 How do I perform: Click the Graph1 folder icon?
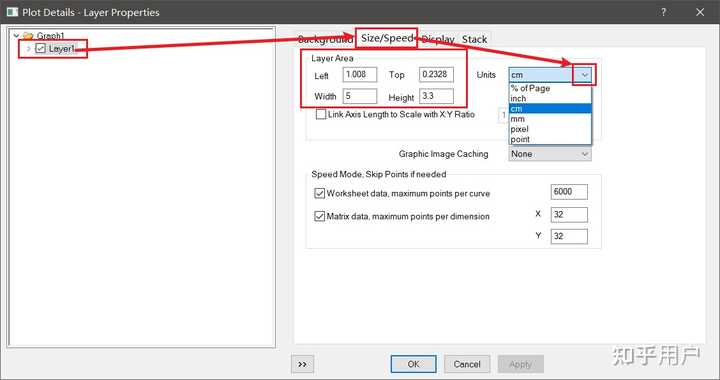point(28,35)
